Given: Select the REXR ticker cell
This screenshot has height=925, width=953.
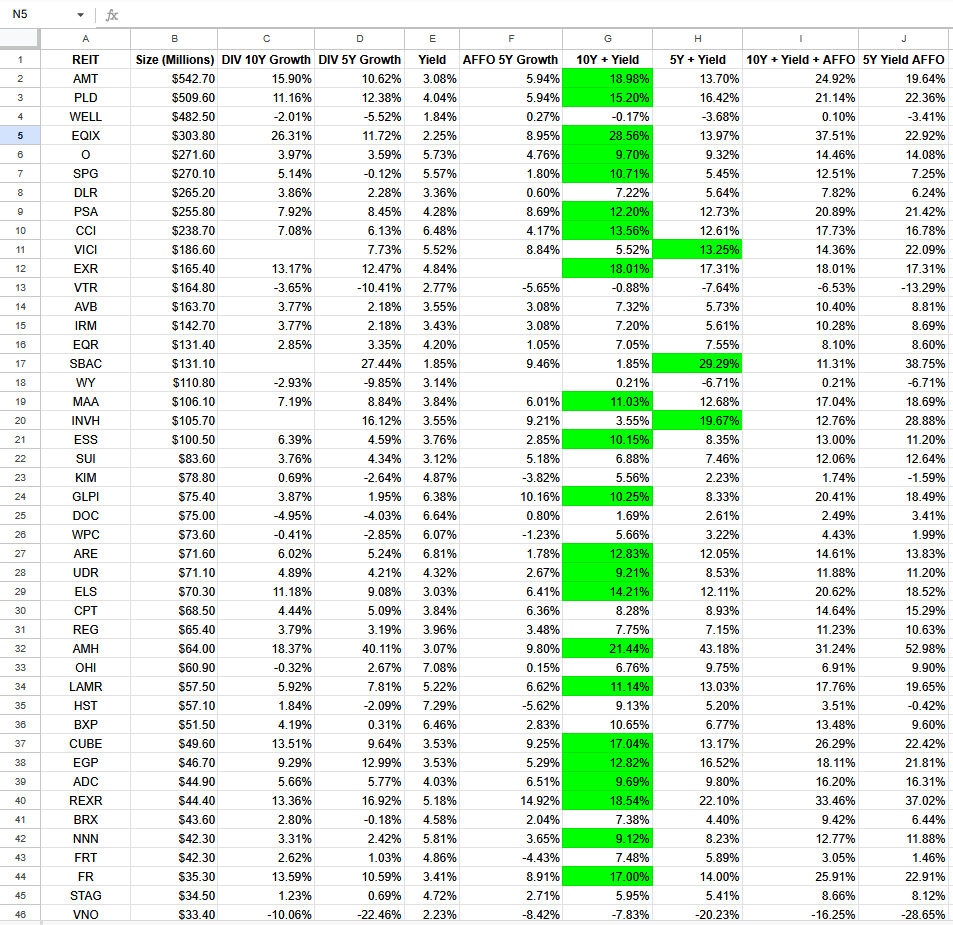Looking at the screenshot, I should click(x=86, y=800).
